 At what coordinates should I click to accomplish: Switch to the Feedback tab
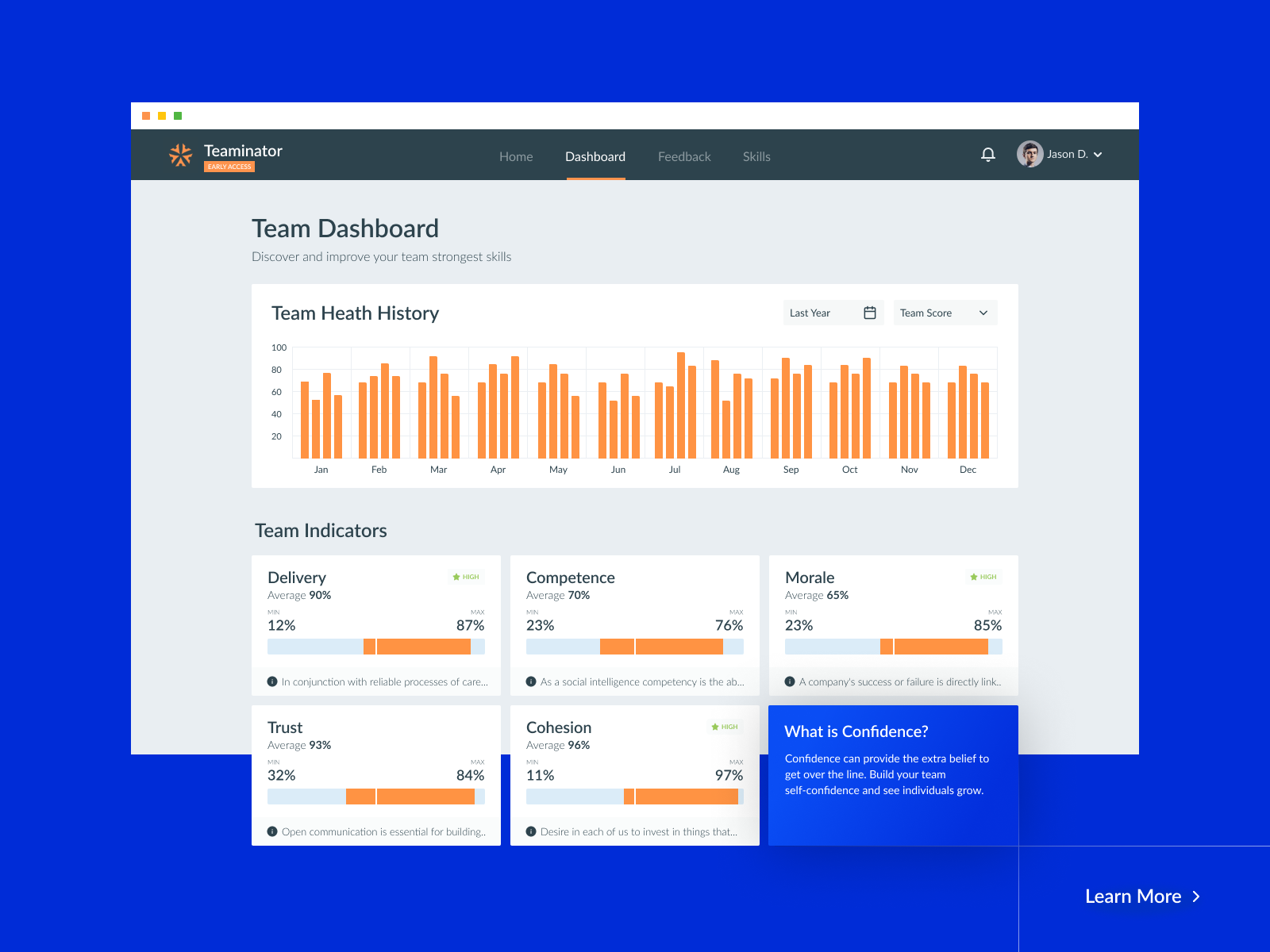click(x=684, y=156)
